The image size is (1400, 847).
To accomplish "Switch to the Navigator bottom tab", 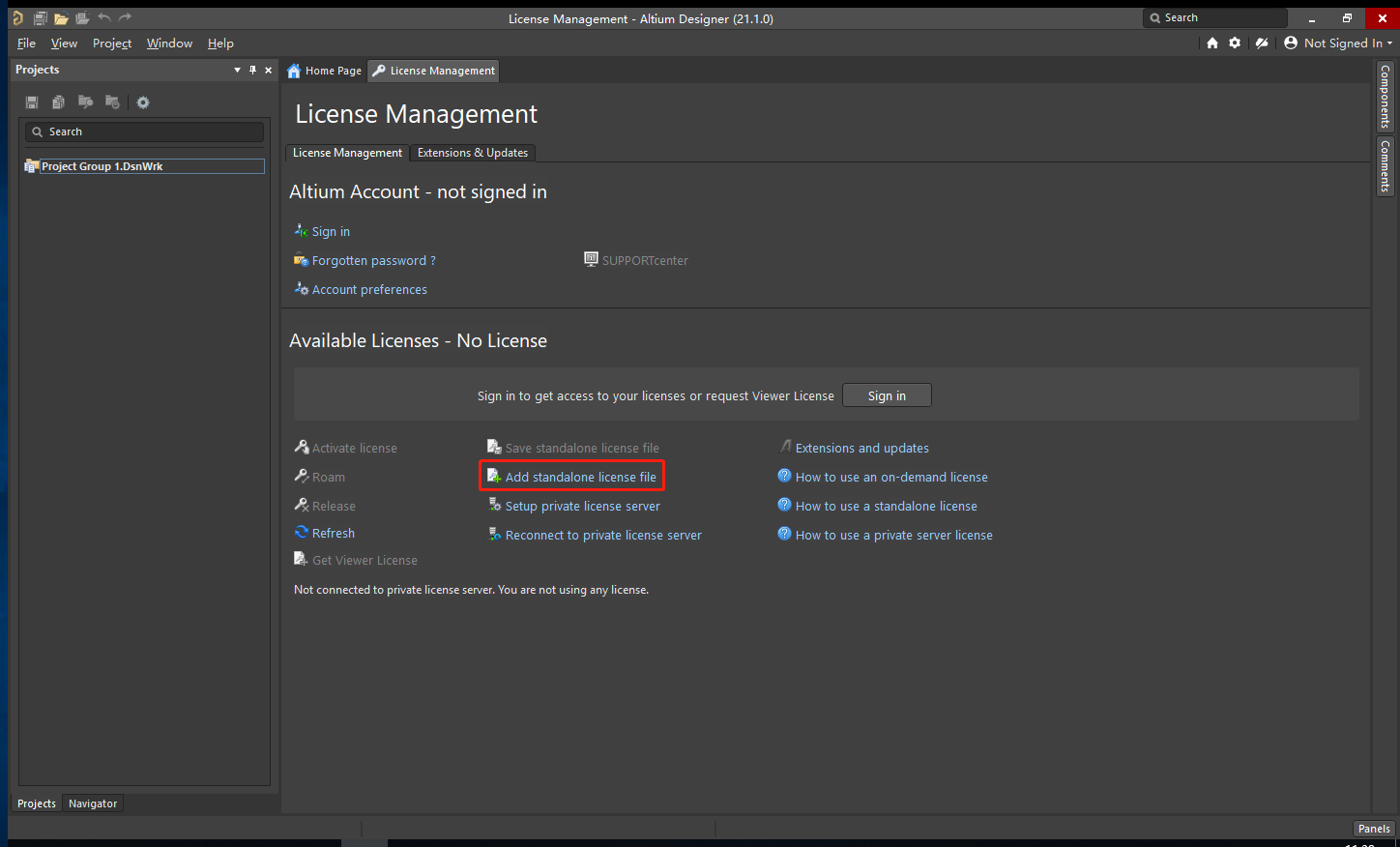I will tap(93, 803).
